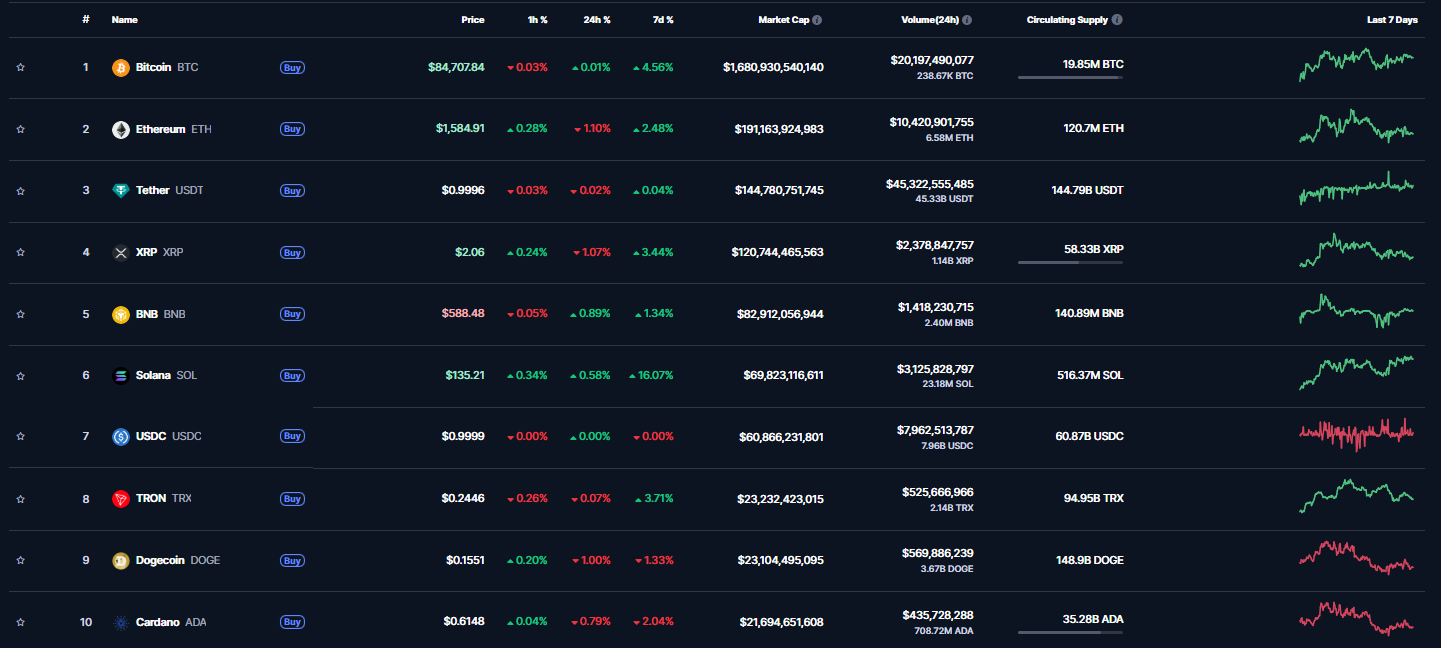Screen dimensions: 1441x648
Task: Click the Solana coin logo icon
Action: click(x=121, y=376)
